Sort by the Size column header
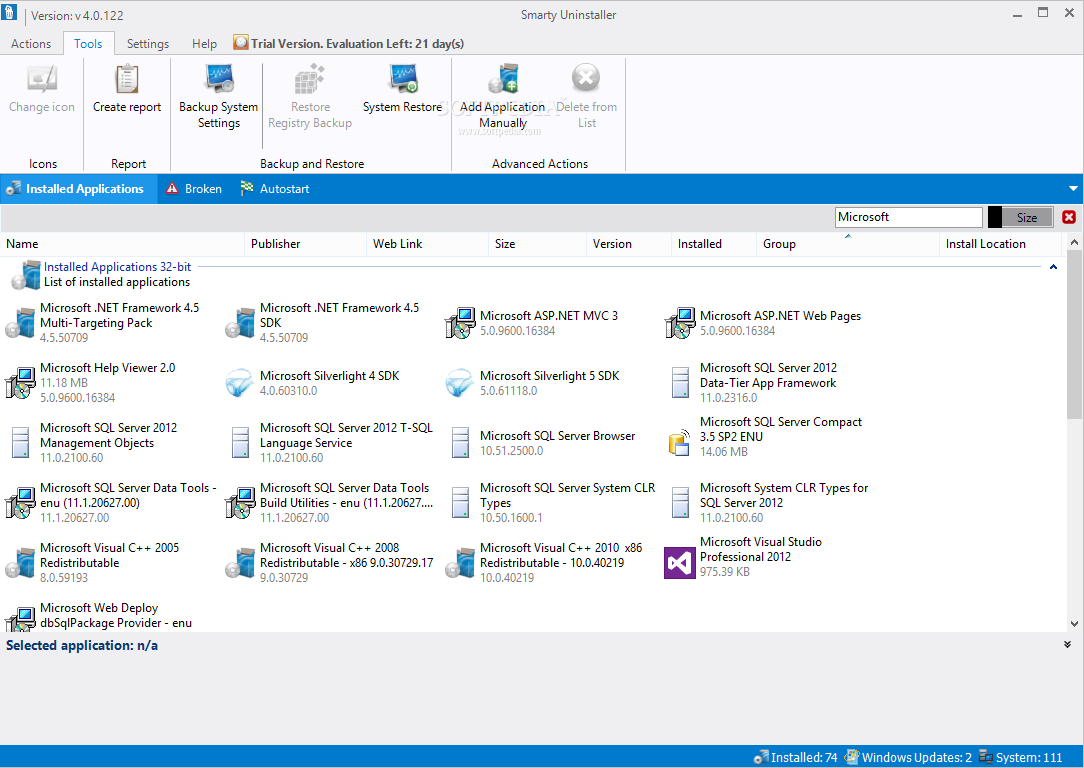Viewport: 1084px width, 768px height. (537, 244)
